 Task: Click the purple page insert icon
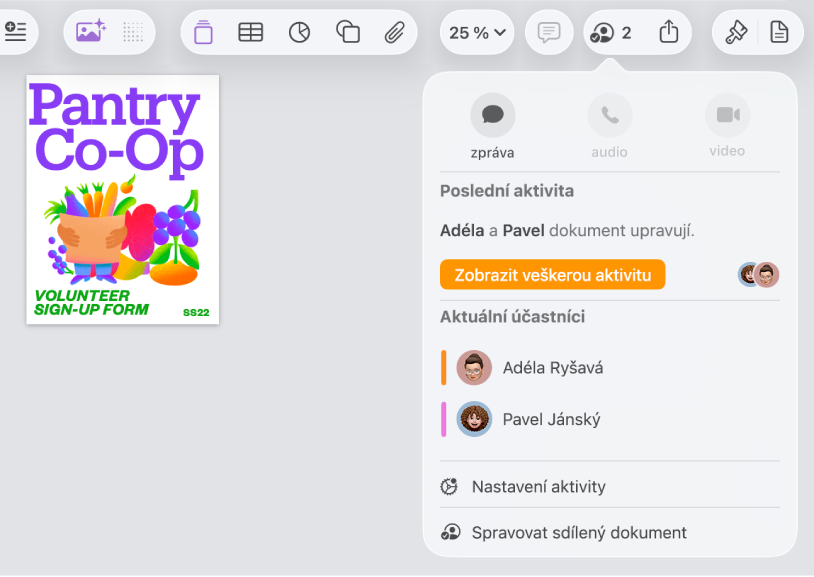pyautogui.click(x=203, y=32)
